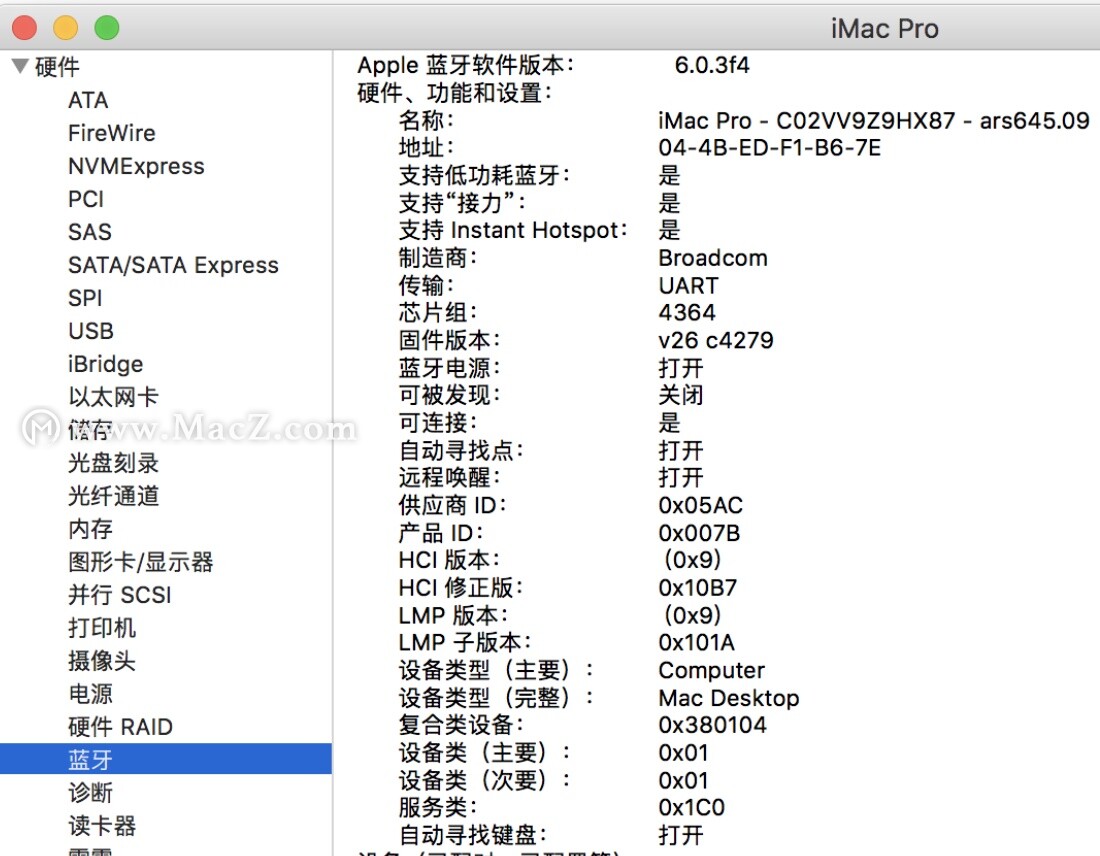The width and height of the screenshot is (1100, 856).
Task: Click the device type value Computer
Action: click(711, 671)
